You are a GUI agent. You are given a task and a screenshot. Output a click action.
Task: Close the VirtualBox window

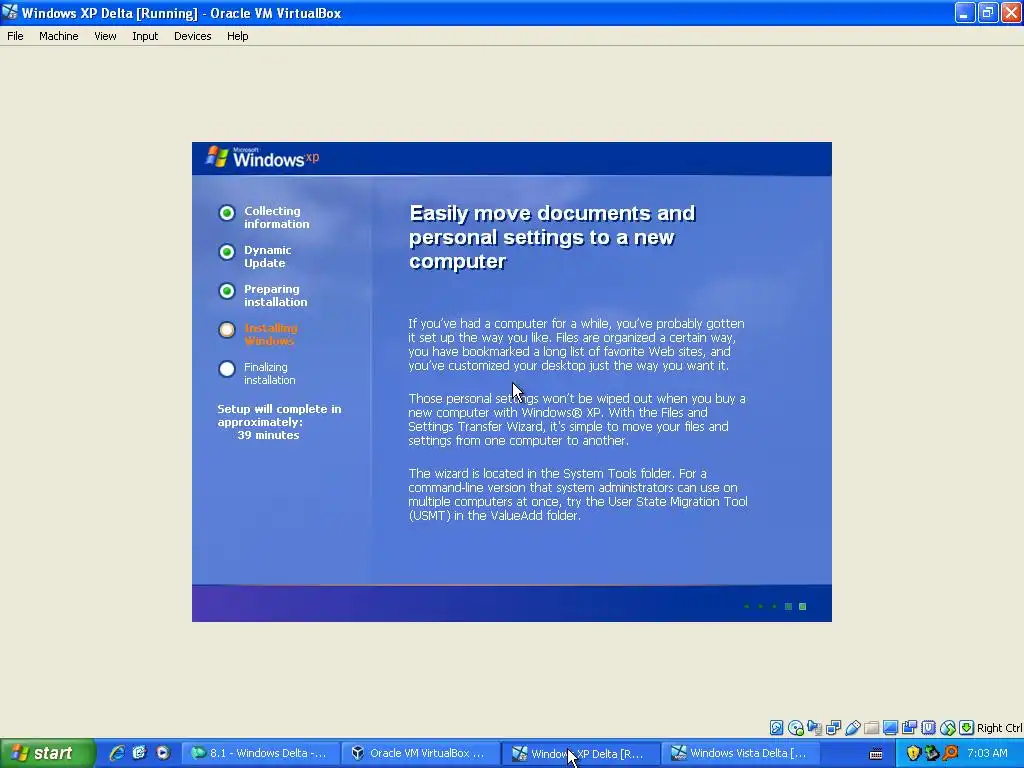(x=1011, y=12)
